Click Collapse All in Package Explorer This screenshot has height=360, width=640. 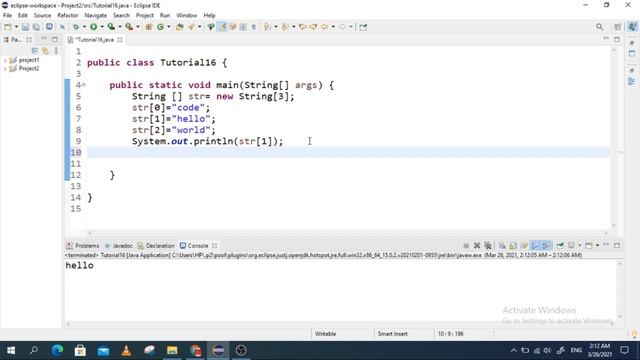point(35,51)
